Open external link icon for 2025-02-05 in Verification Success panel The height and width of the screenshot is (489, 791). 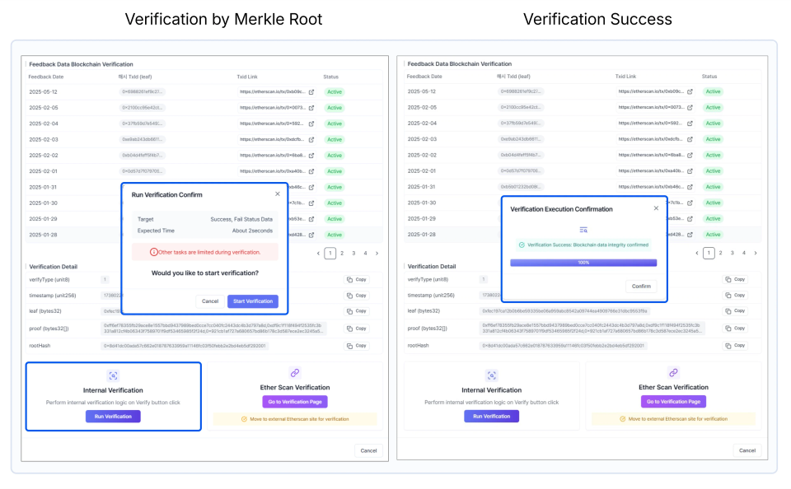[690, 107]
